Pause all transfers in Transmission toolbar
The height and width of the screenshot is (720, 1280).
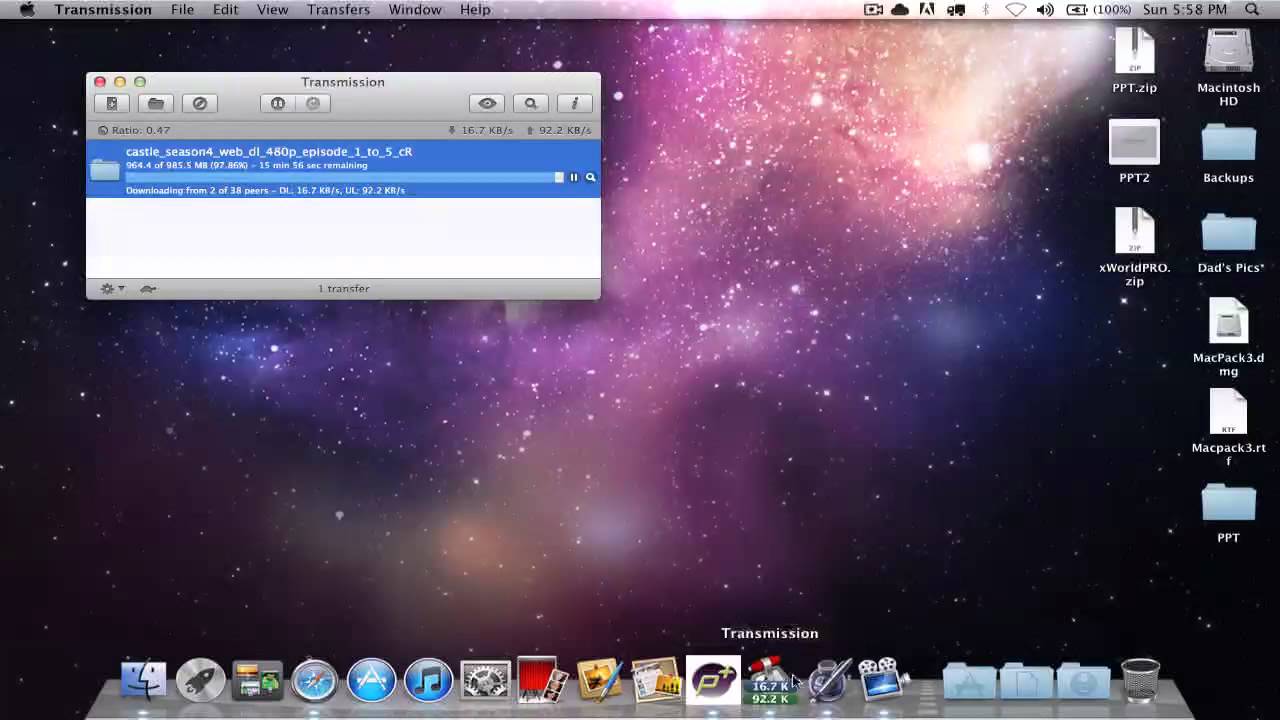click(278, 103)
